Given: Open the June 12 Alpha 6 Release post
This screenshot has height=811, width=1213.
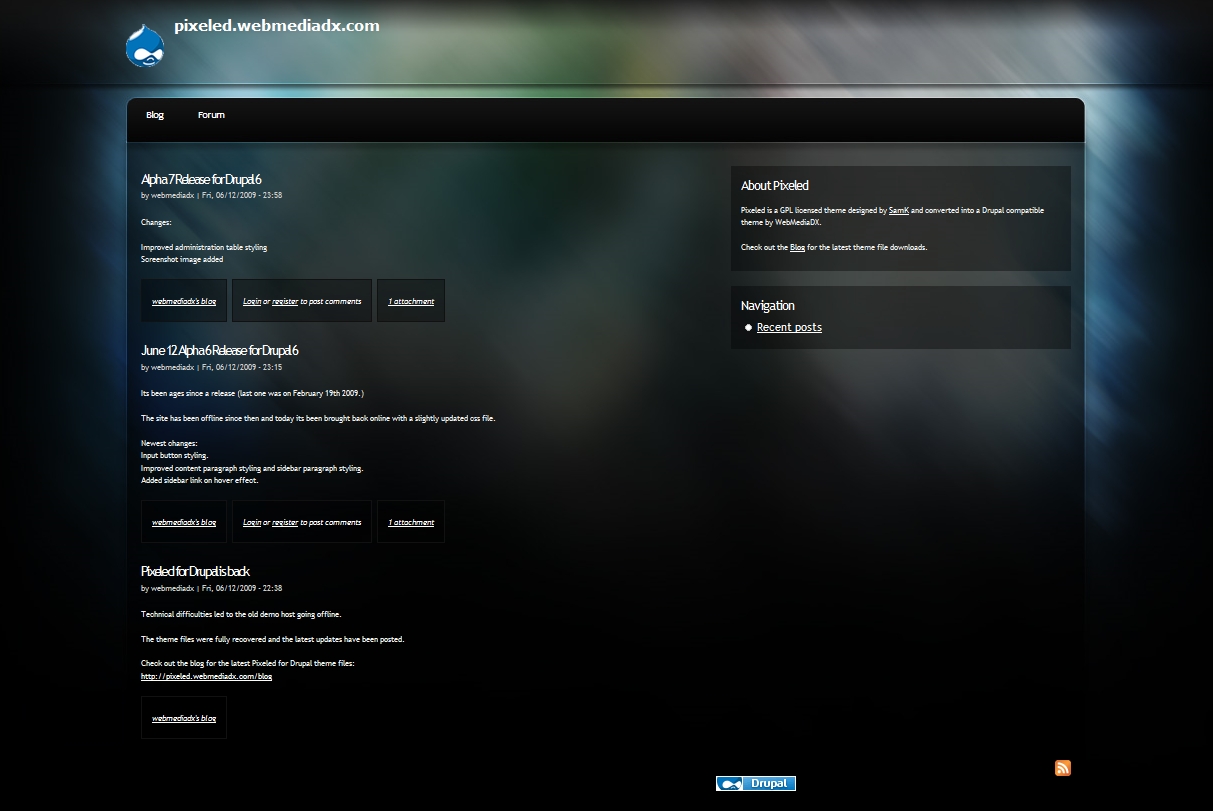Looking at the screenshot, I should 219,351.
